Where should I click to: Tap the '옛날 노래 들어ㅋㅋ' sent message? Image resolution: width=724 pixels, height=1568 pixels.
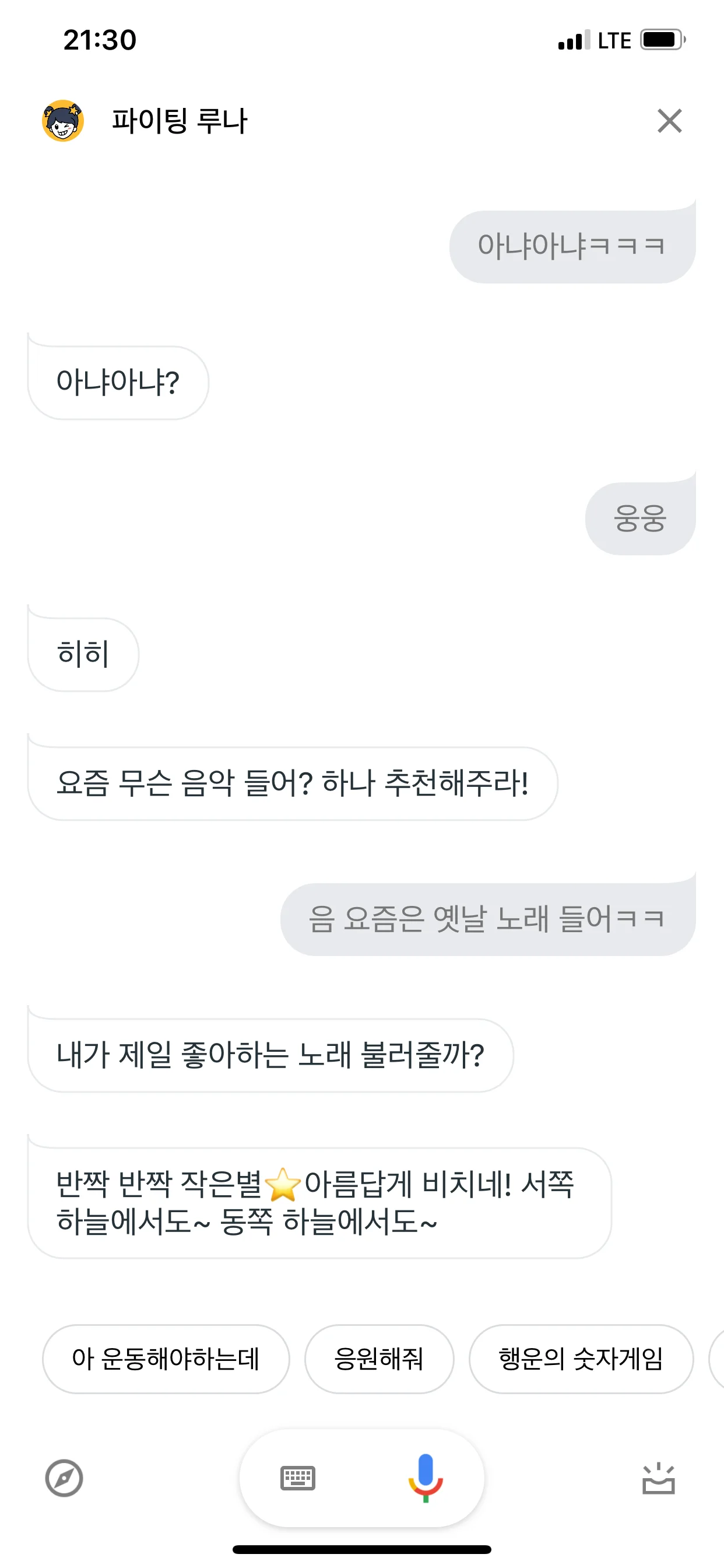click(x=487, y=919)
